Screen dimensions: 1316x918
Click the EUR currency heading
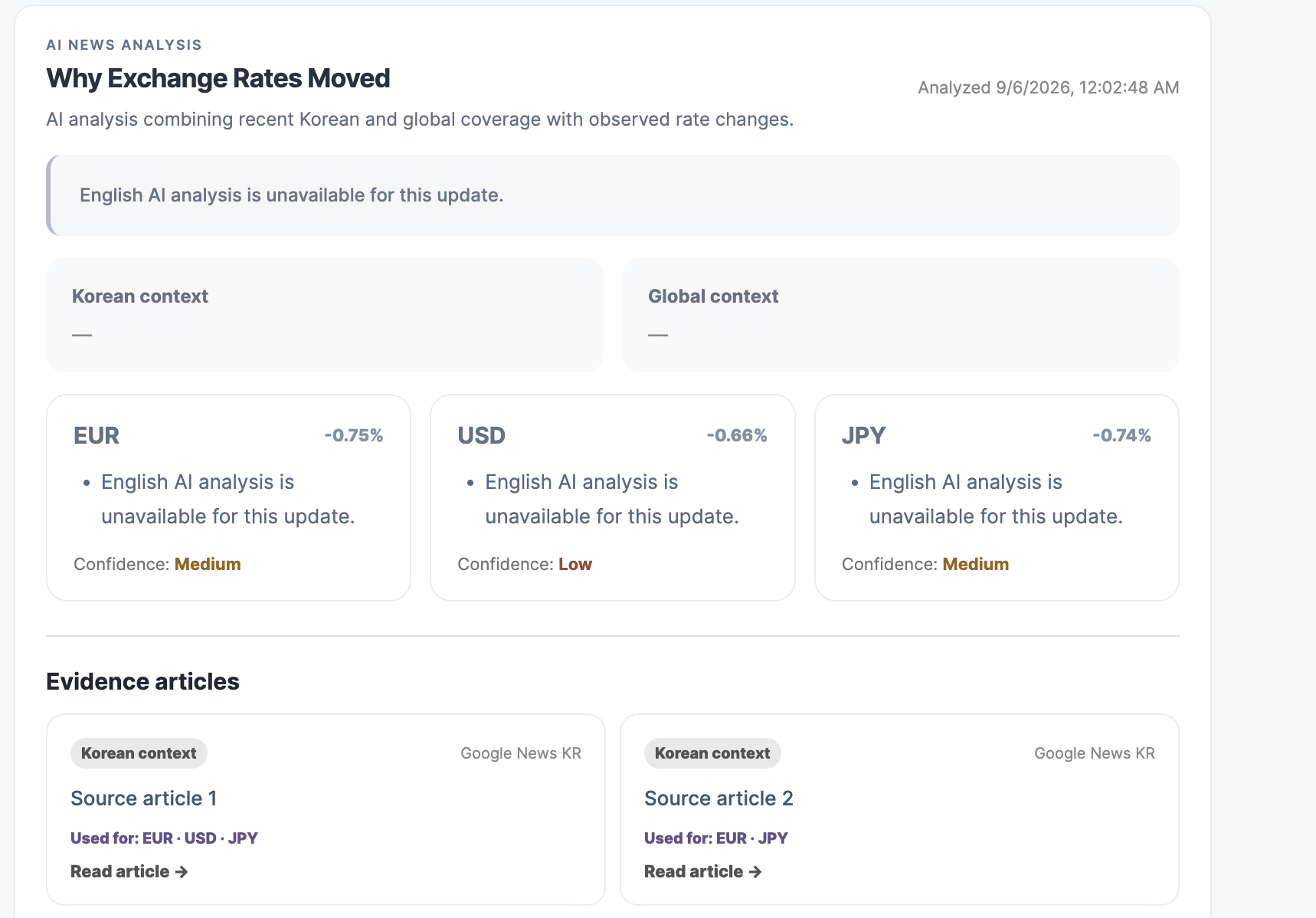(x=97, y=435)
